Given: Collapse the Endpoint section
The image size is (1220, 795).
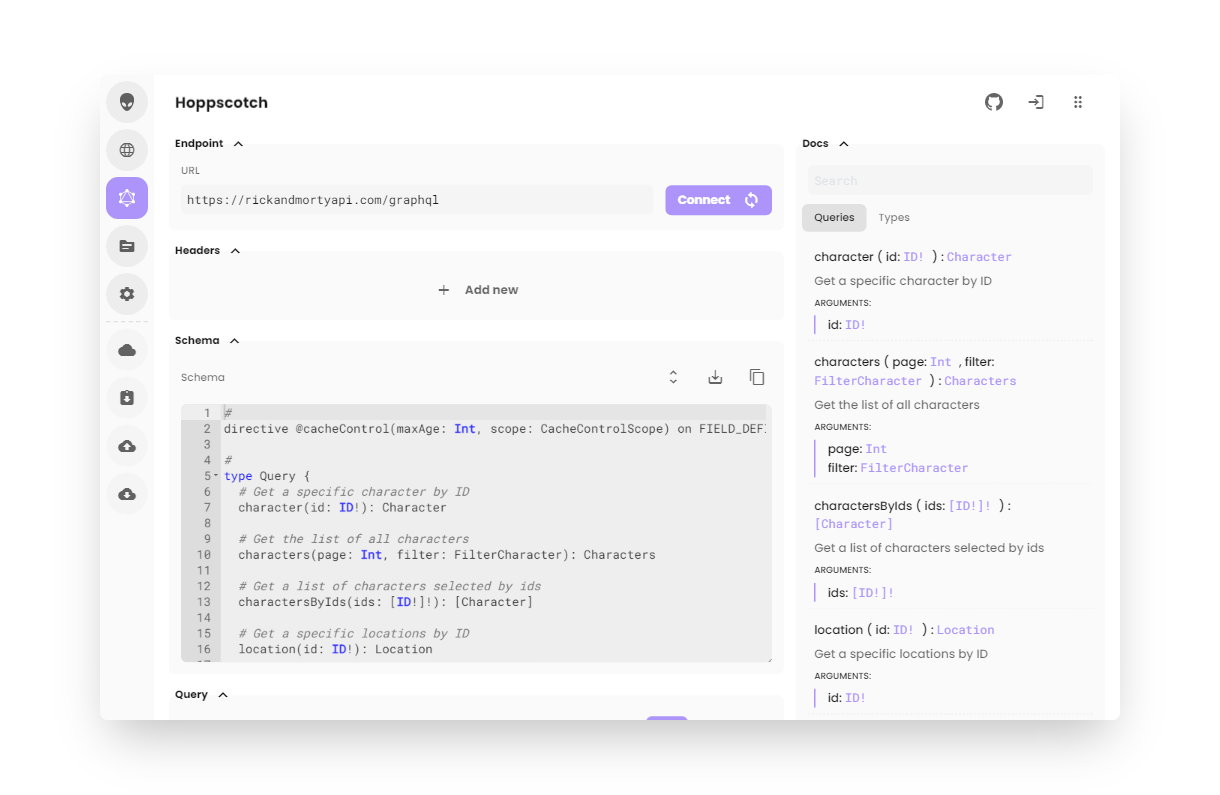Looking at the screenshot, I should (238, 144).
